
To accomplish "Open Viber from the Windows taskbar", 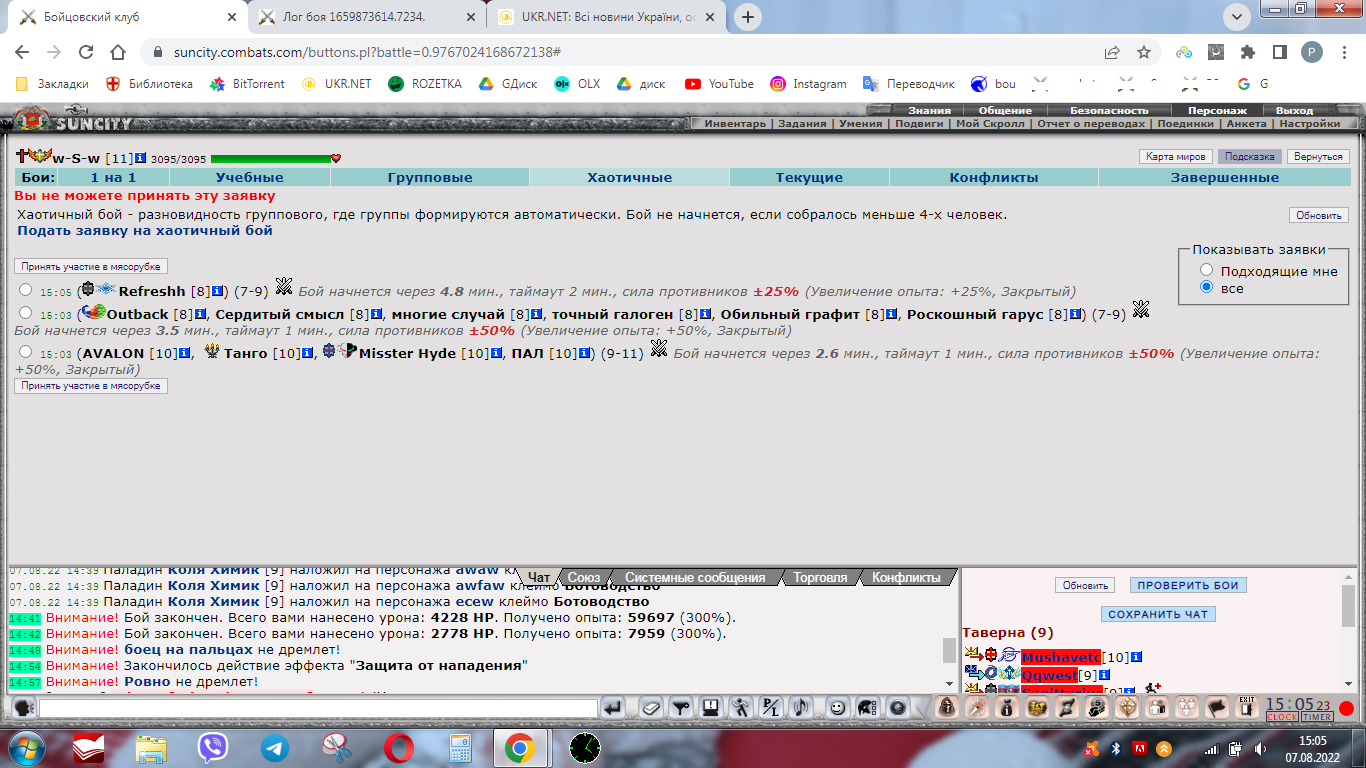I will pos(212,747).
